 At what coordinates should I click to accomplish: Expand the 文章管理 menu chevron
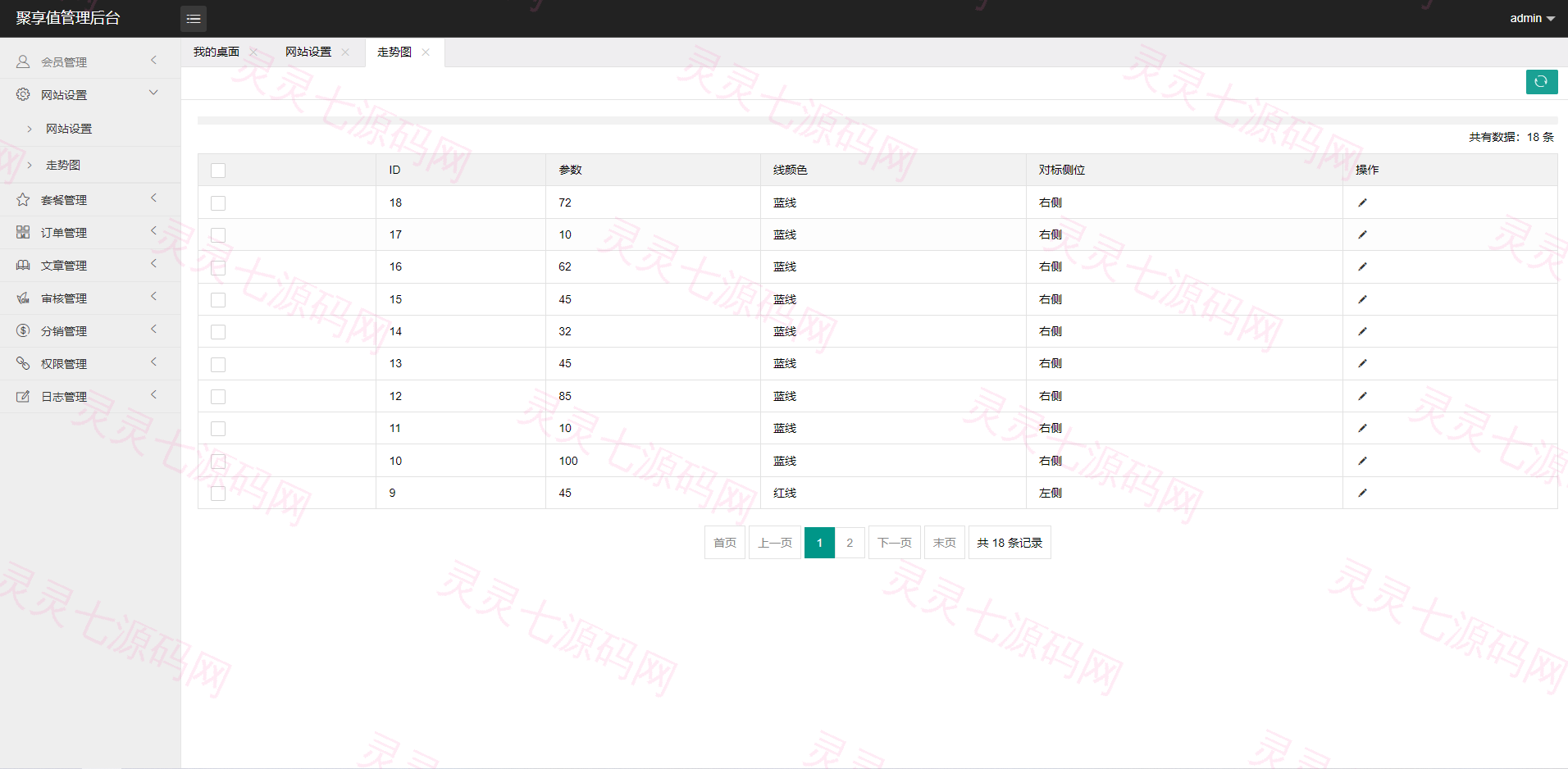pos(153,264)
